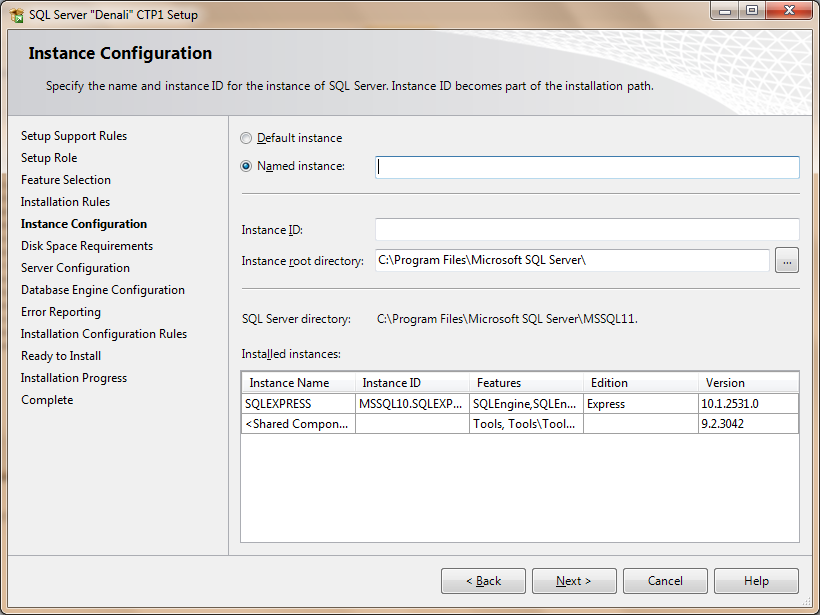This screenshot has height=615, width=820.
Task: Click version 9.2.3042 cell
Action: pos(748,424)
